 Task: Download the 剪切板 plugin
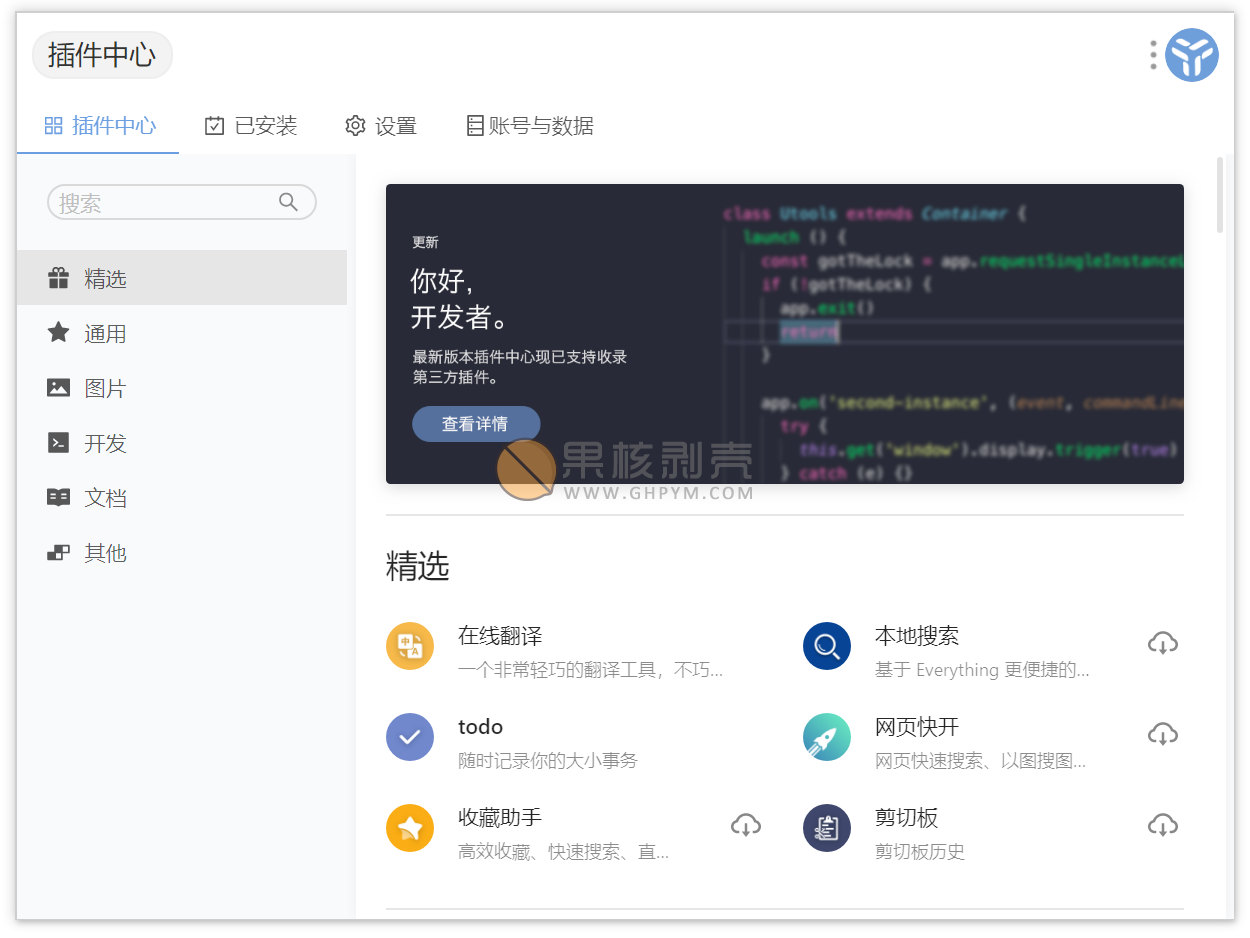coord(1162,825)
